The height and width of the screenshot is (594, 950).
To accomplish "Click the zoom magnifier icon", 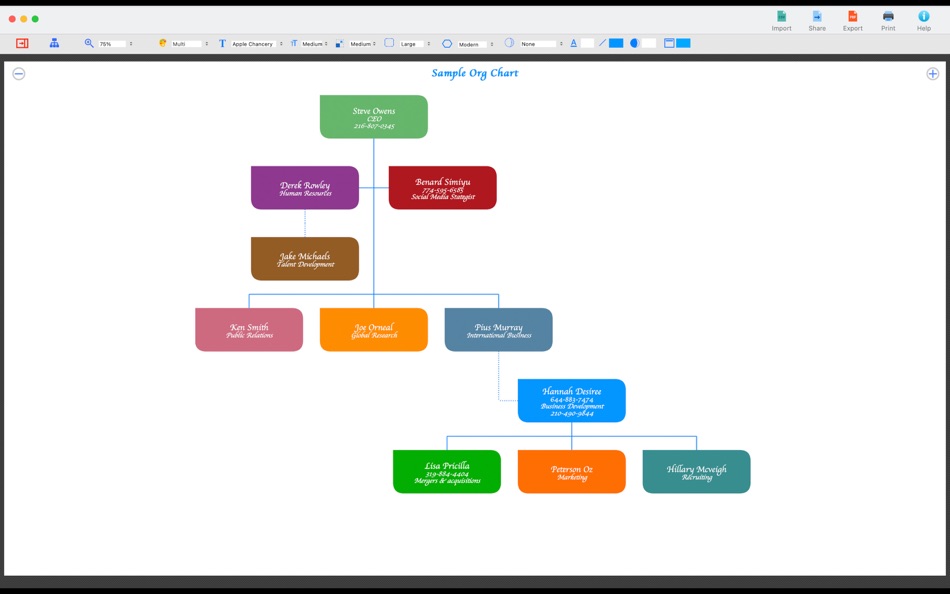I will (x=89, y=43).
